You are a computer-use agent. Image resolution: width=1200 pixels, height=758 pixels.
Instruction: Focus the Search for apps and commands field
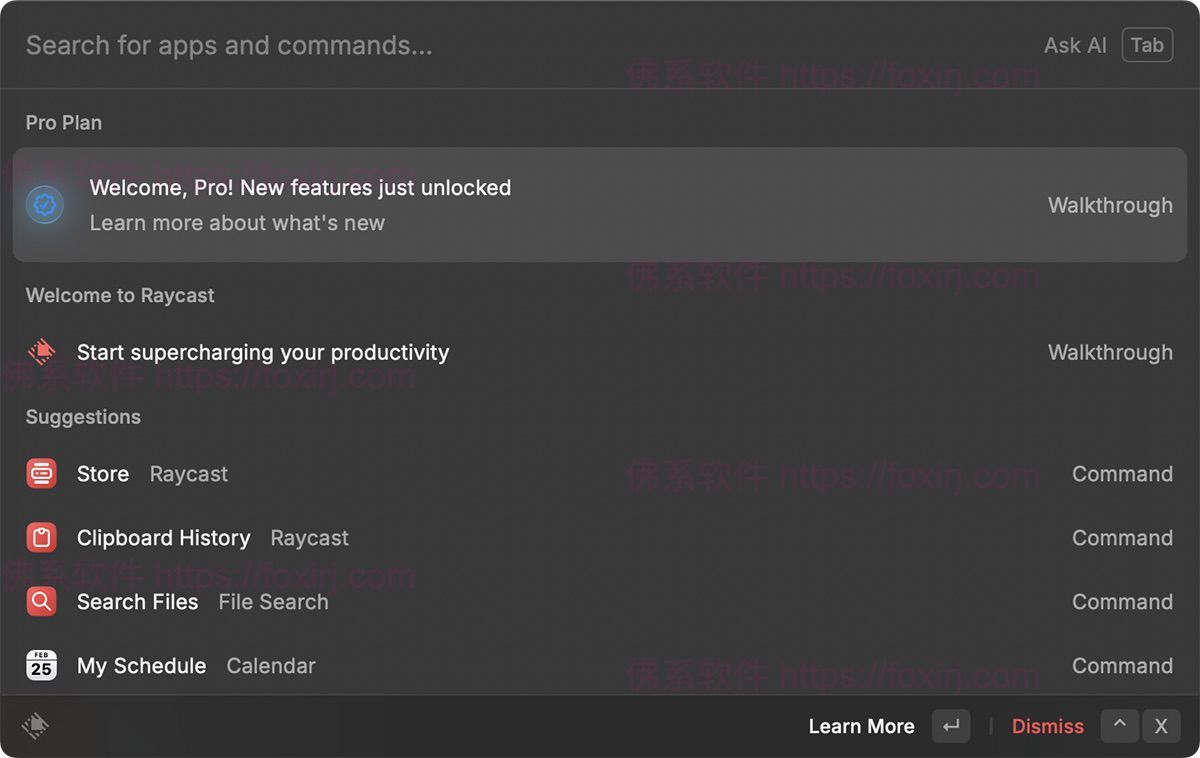[400, 45]
